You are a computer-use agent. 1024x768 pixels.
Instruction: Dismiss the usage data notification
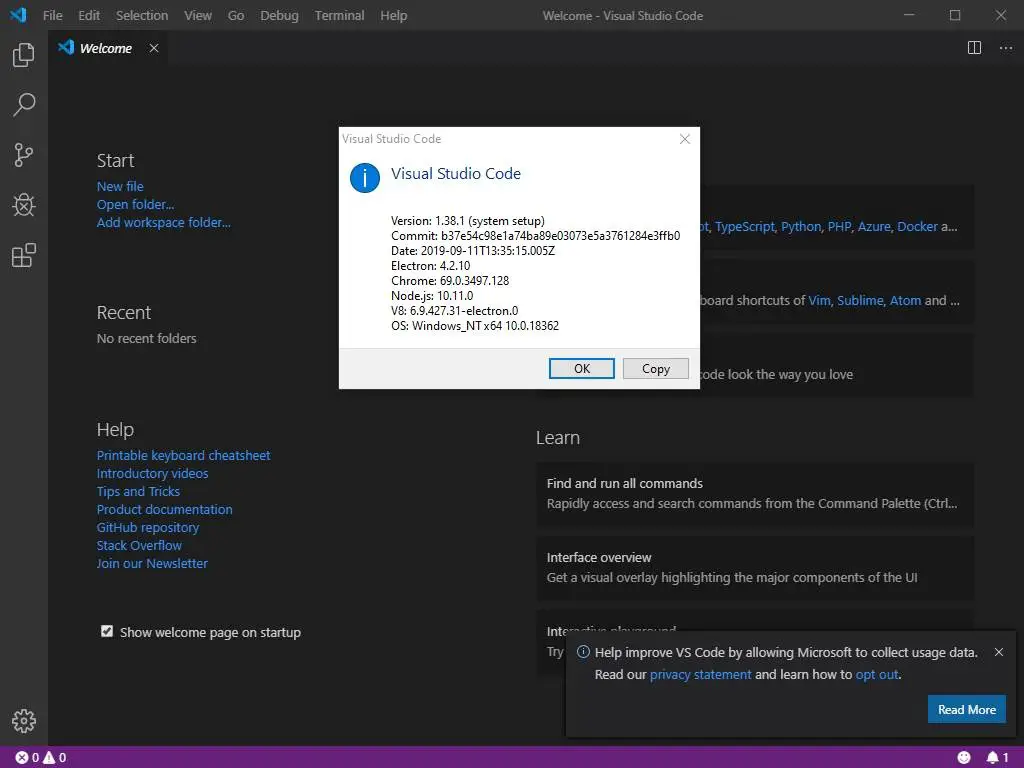999,652
